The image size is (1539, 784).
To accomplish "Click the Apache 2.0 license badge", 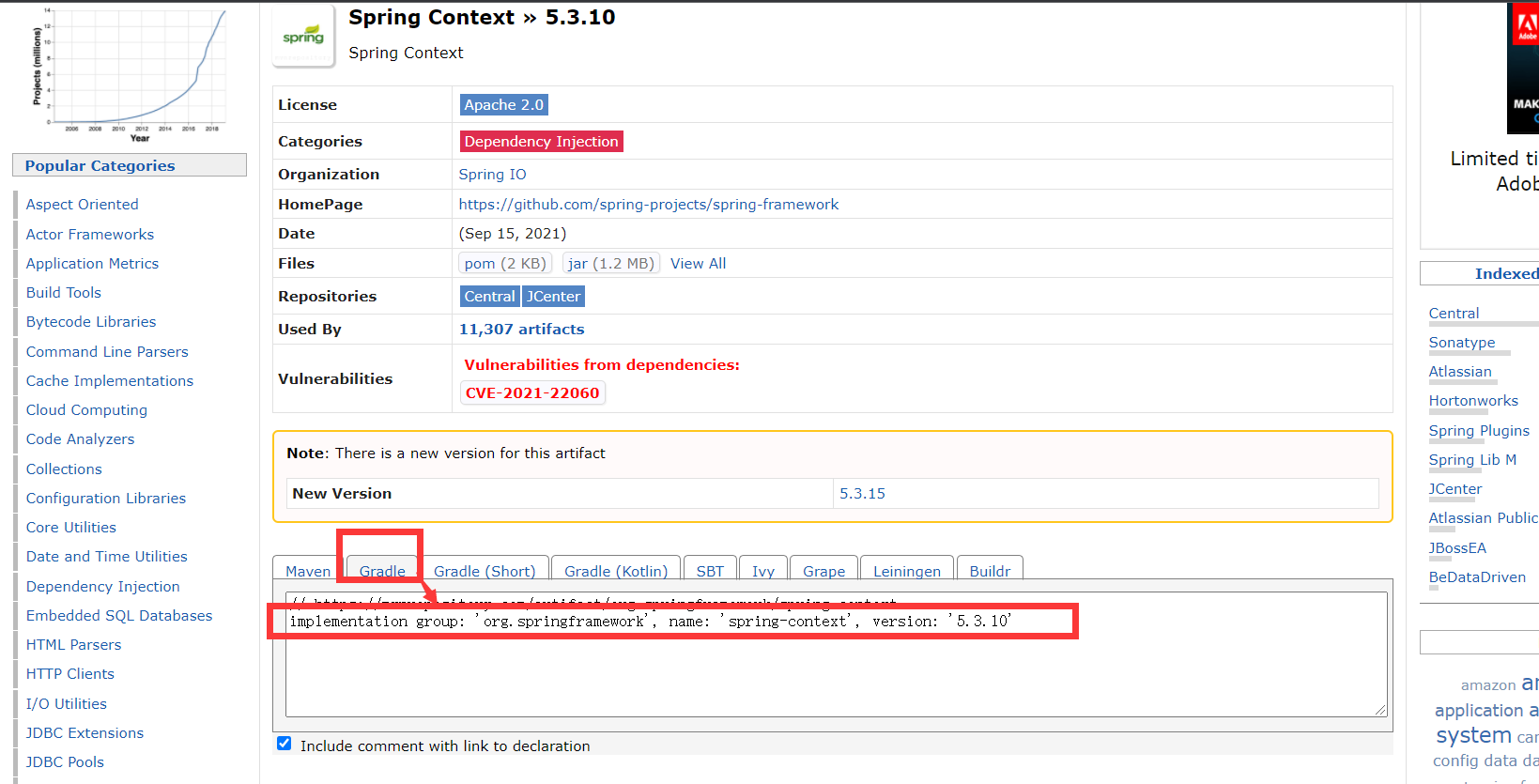I will [x=504, y=105].
